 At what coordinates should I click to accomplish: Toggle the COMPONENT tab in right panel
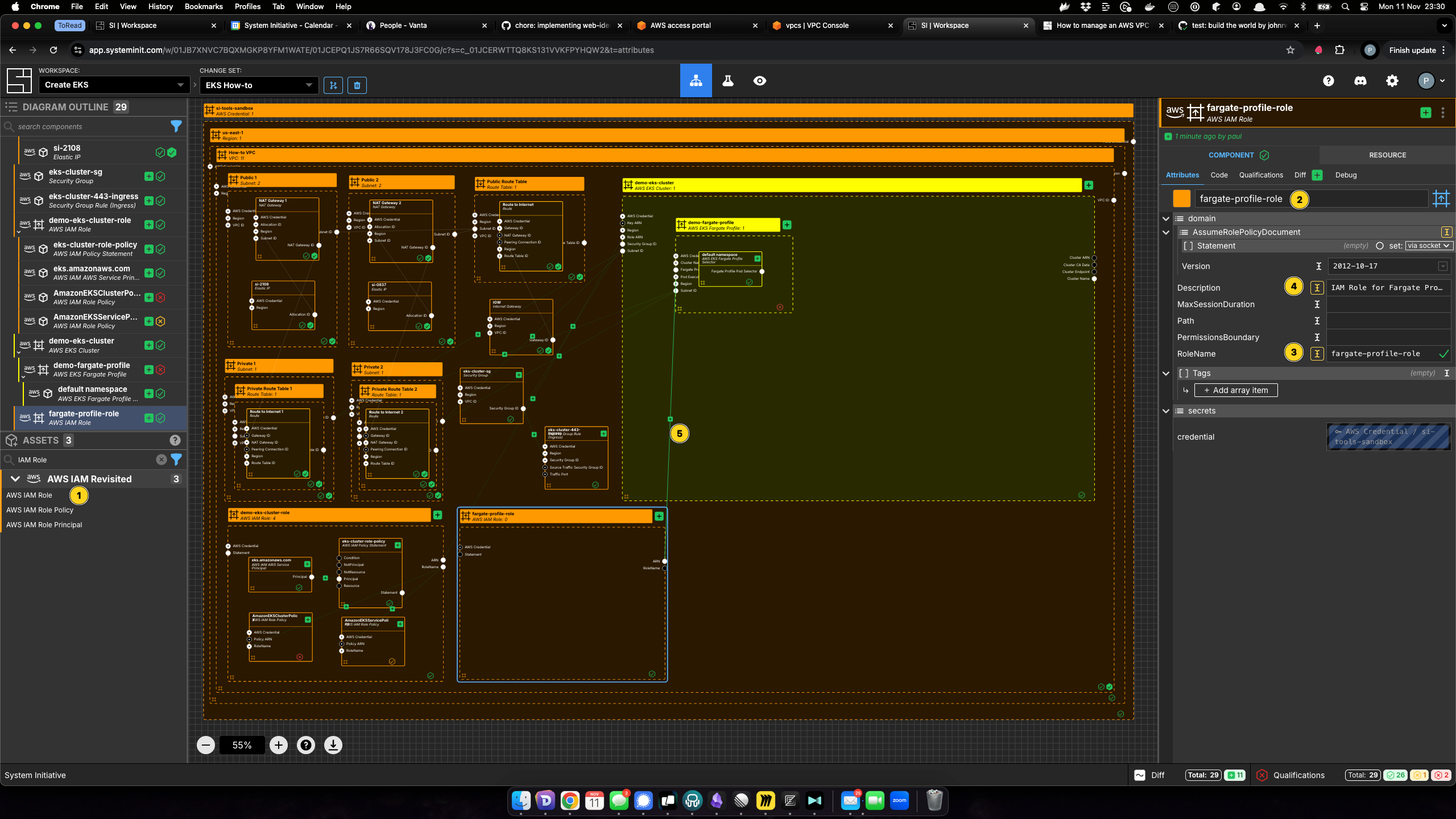(1232, 155)
